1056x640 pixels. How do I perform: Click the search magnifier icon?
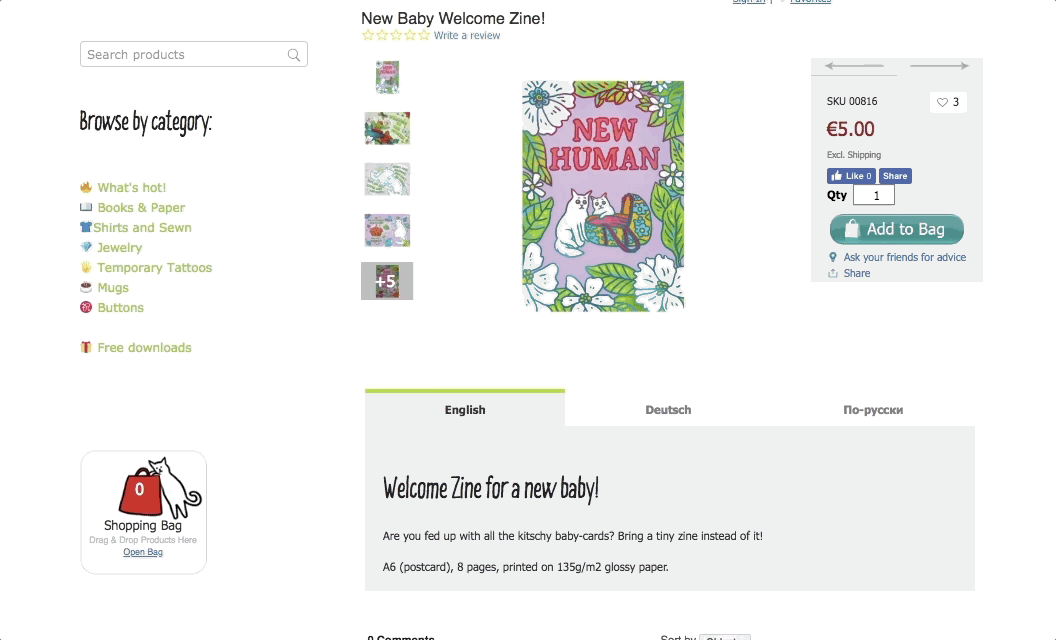pyautogui.click(x=294, y=55)
